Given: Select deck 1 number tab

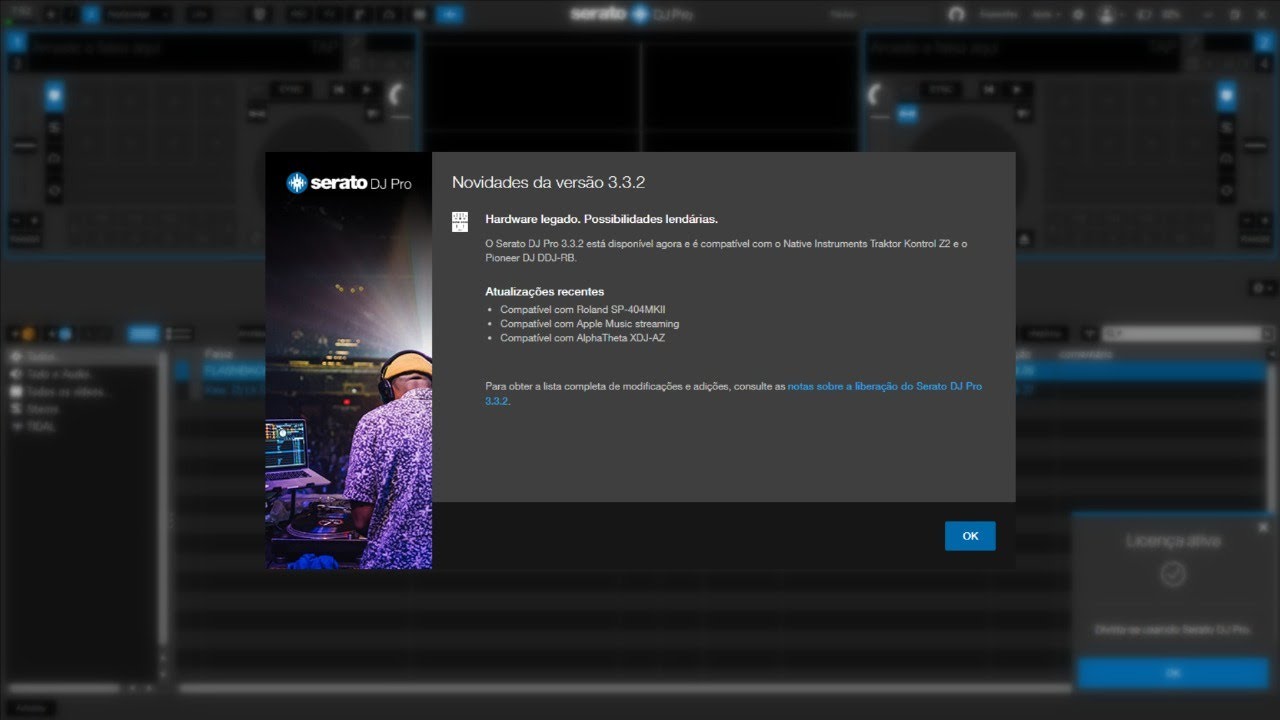Looking at the screenshot, I should coord(16,40).
